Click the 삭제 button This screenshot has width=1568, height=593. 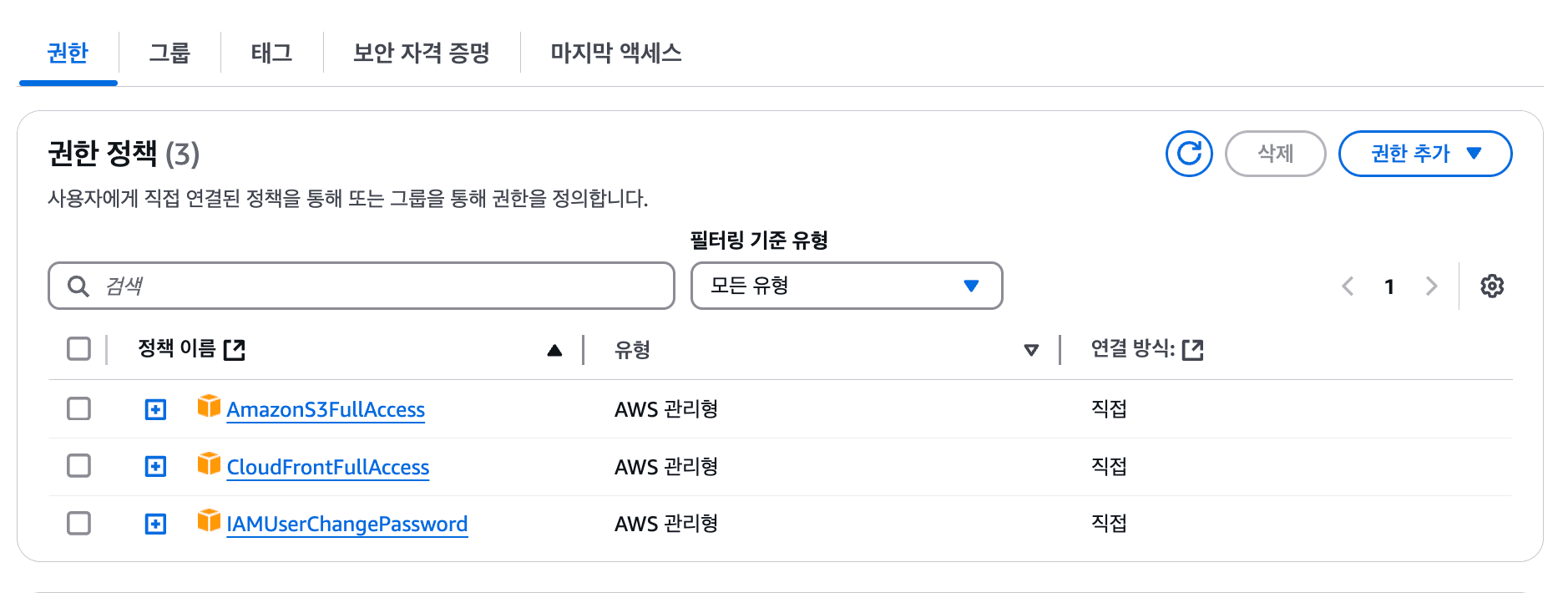1275,154
